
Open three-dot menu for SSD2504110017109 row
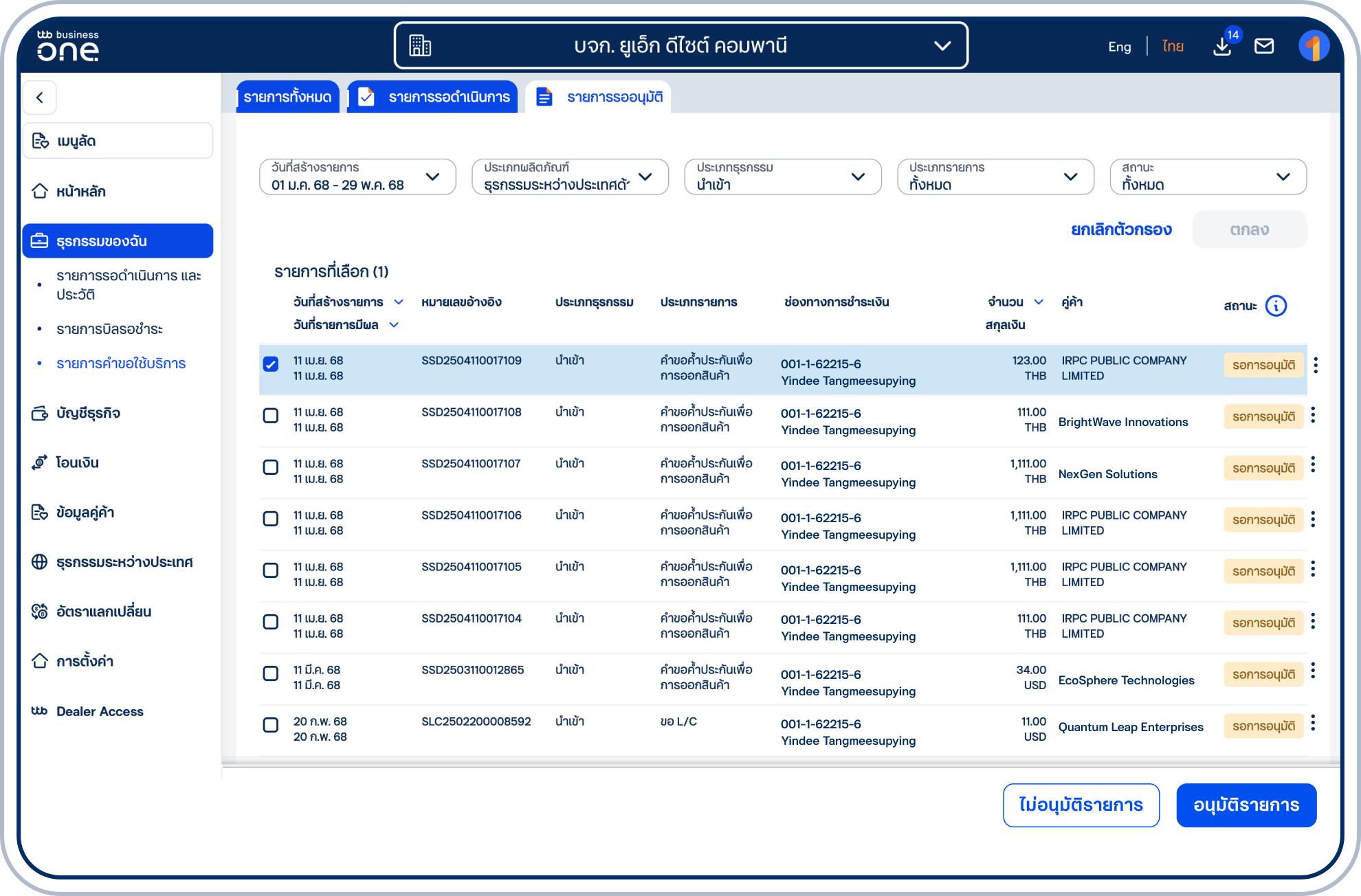pos(1315,365)
